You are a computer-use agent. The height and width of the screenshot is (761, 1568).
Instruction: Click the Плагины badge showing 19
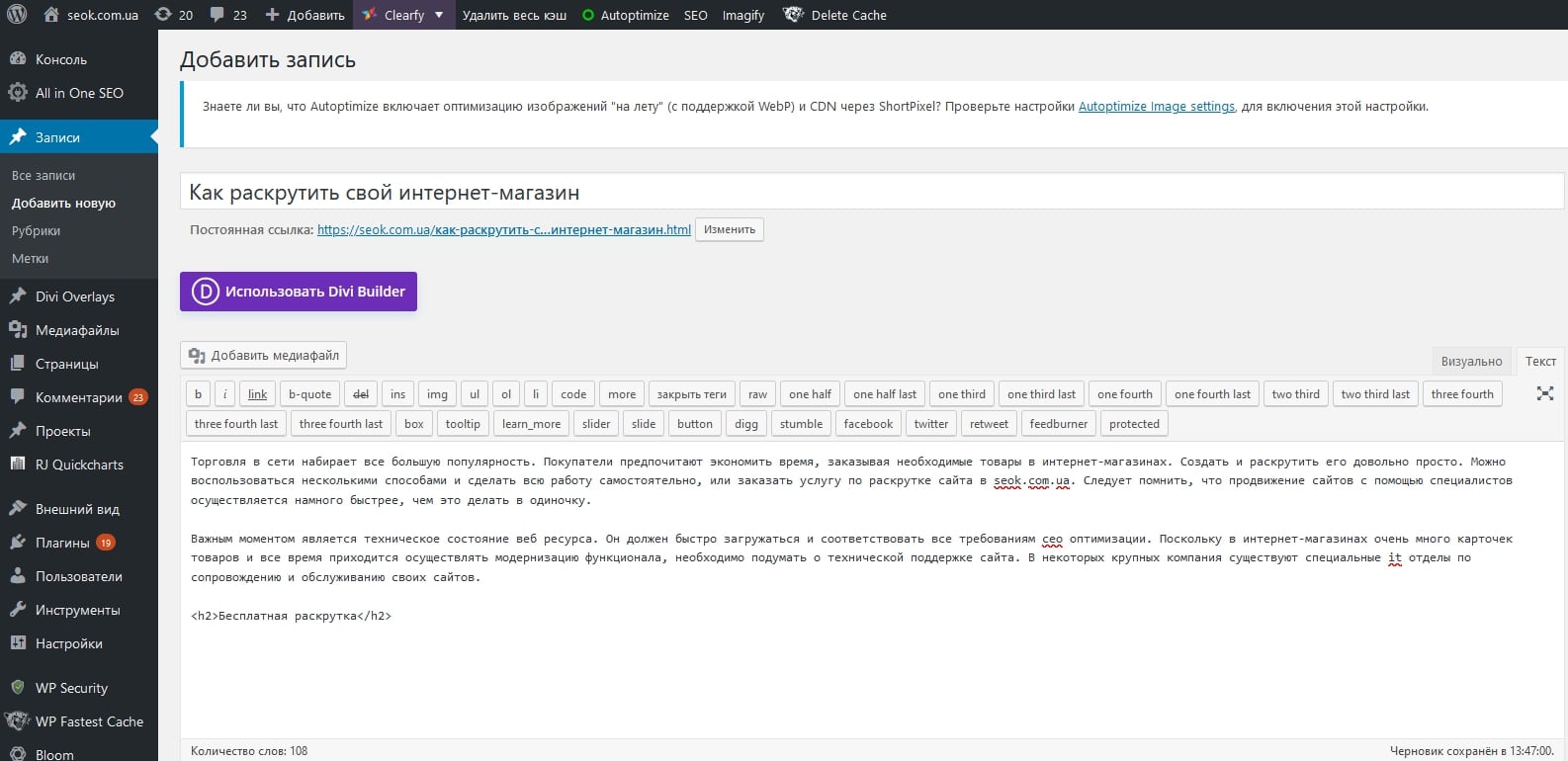click(106, 543)
